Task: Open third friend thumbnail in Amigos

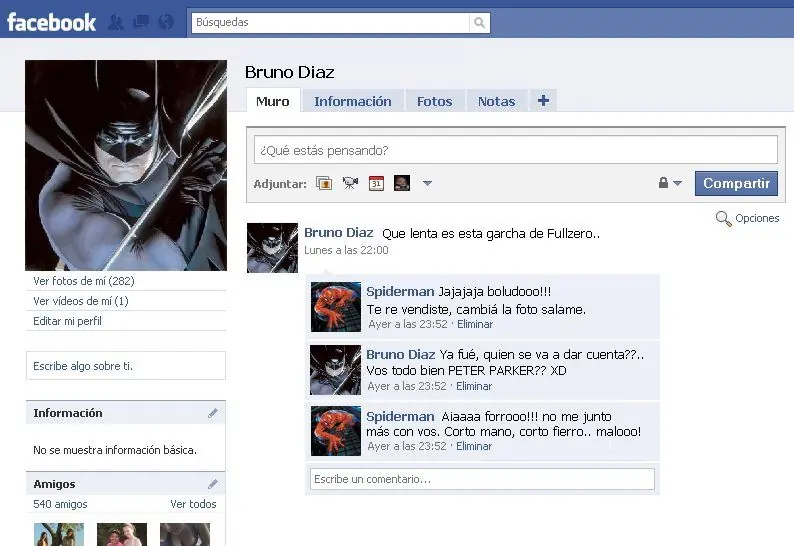Action: click(185, 534)
